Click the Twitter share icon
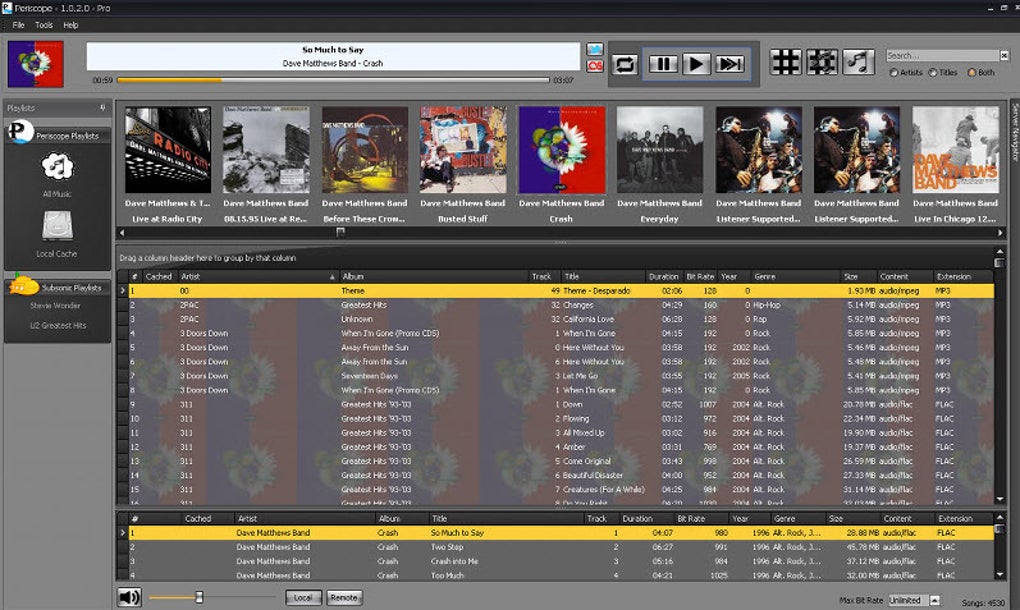Screen dimensions: 1020x610 coord(595,49)
